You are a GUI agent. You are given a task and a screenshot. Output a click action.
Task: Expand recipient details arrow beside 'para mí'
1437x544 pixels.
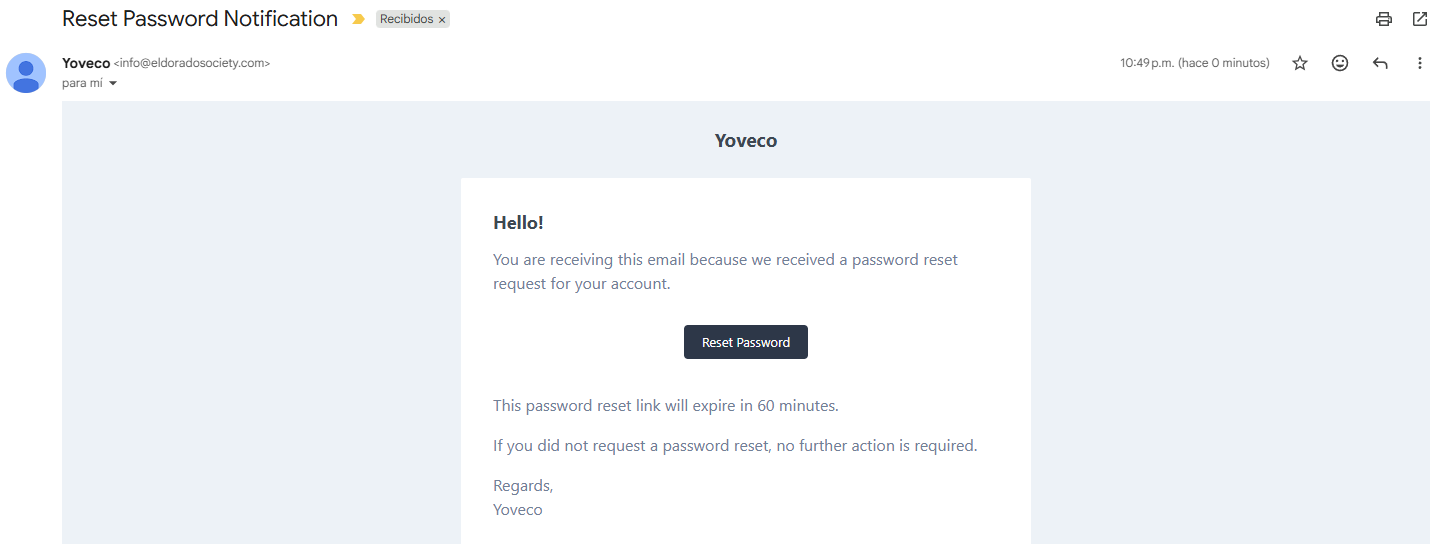(x=113, y=83)
